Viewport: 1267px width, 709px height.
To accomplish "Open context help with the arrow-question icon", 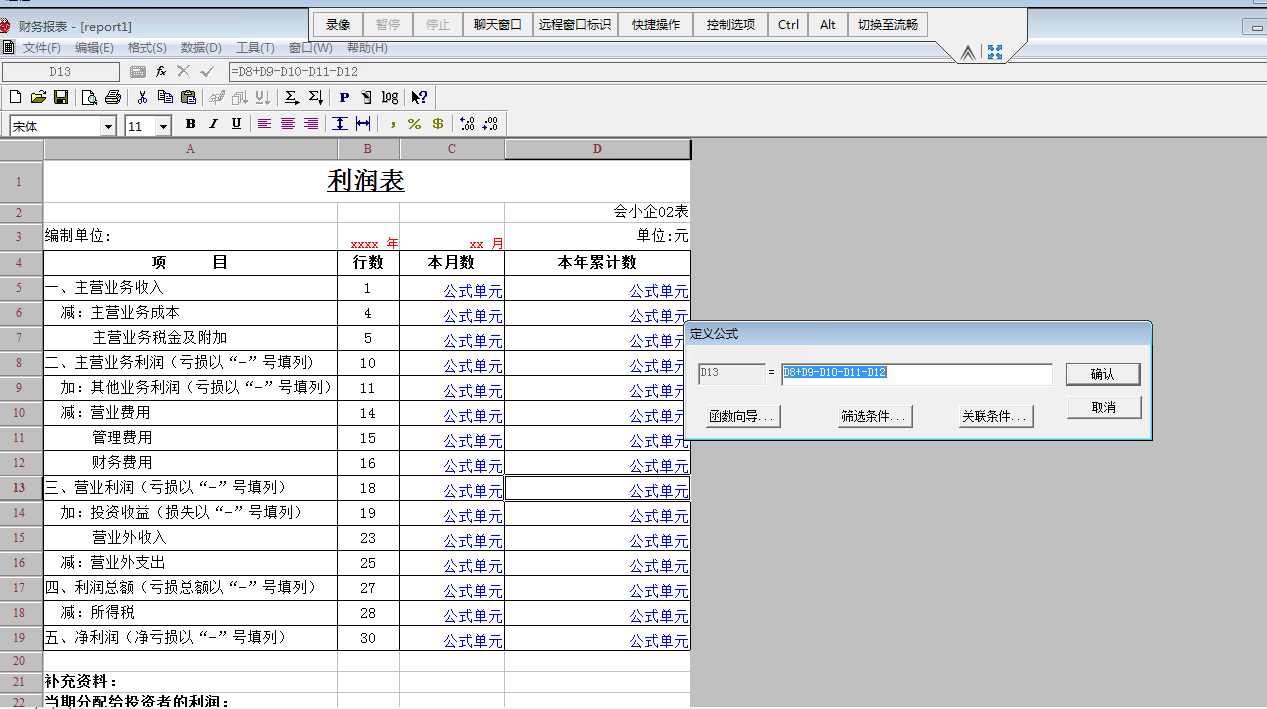I will tap(420, 97).
